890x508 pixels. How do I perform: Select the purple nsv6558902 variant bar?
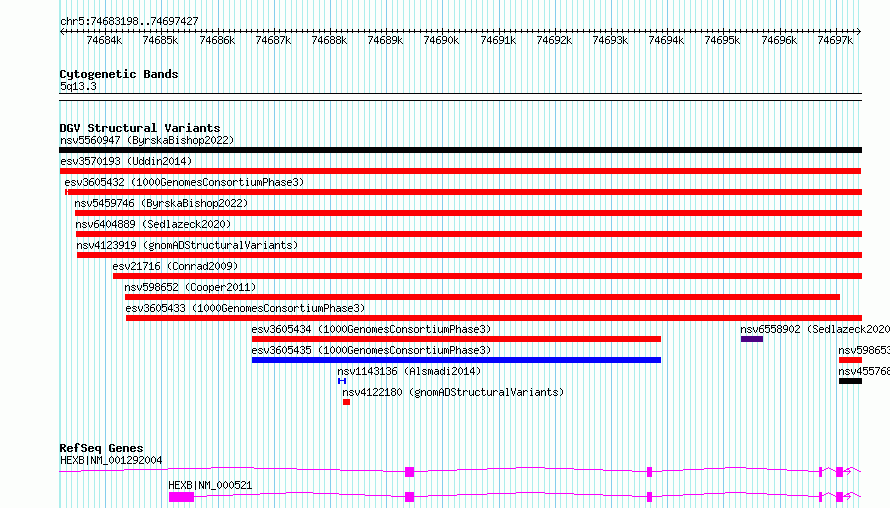coord(751,339)
